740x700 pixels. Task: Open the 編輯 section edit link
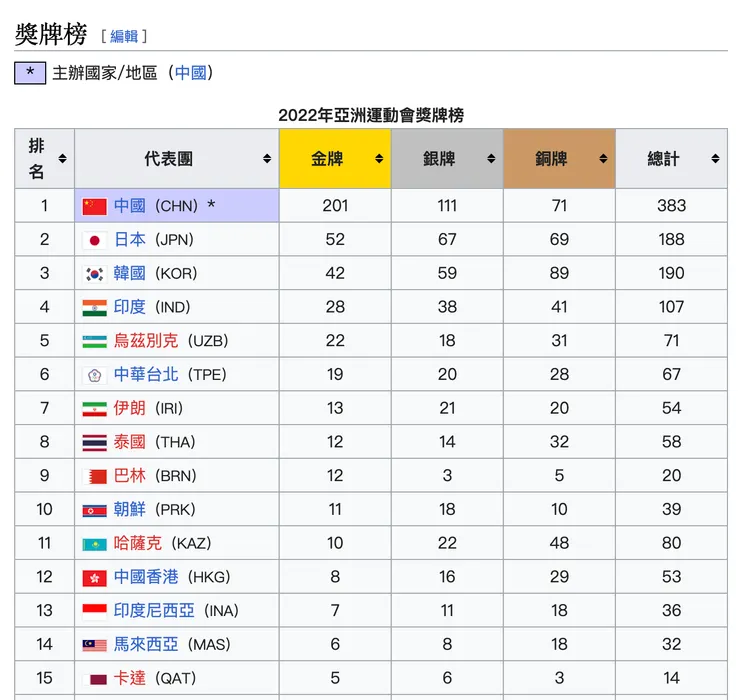pos(124,36)
